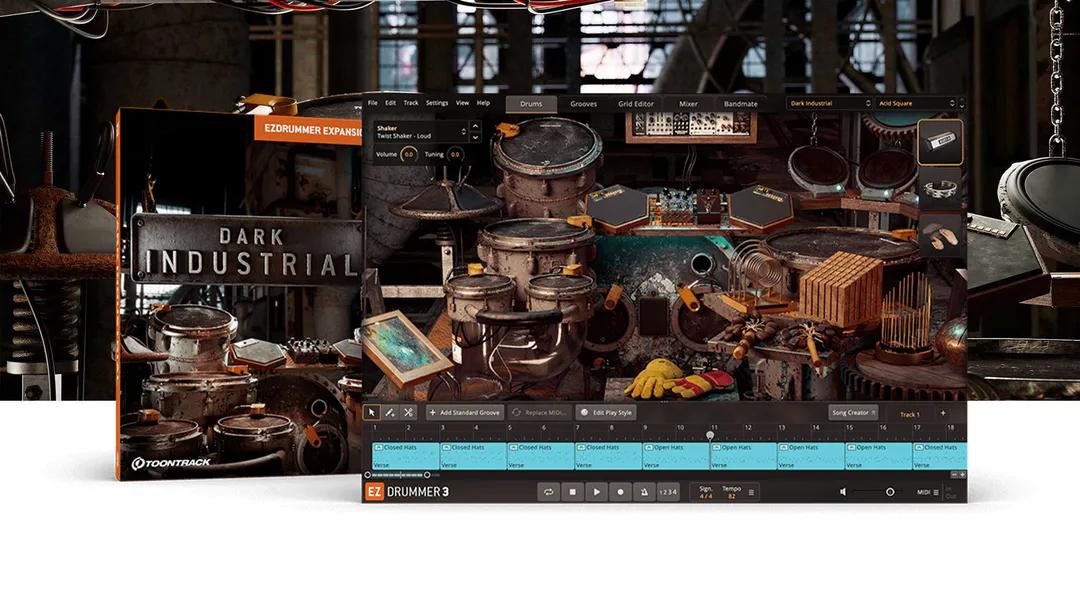Select the pencil draw tool
The width and height of the screenshot is (1080, 608).
click(x=390, y=413)
